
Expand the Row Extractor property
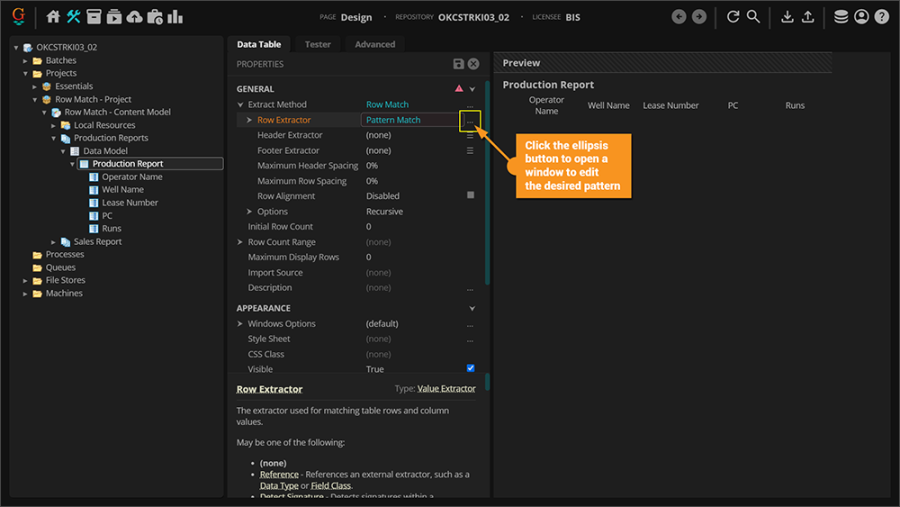[250, 120]
